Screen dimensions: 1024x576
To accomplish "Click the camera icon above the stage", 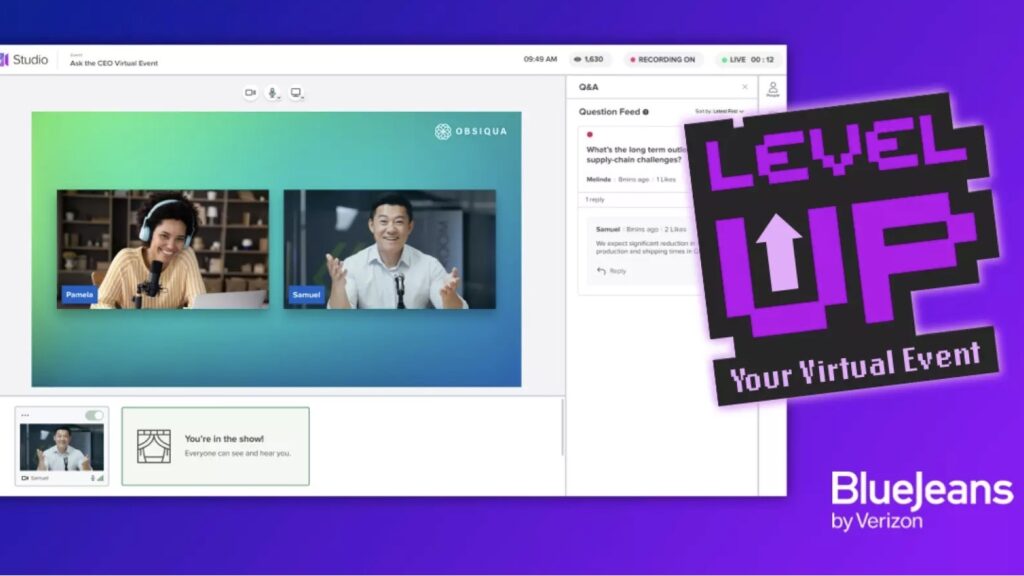I will pyautogui.click(x=250, y=92).
